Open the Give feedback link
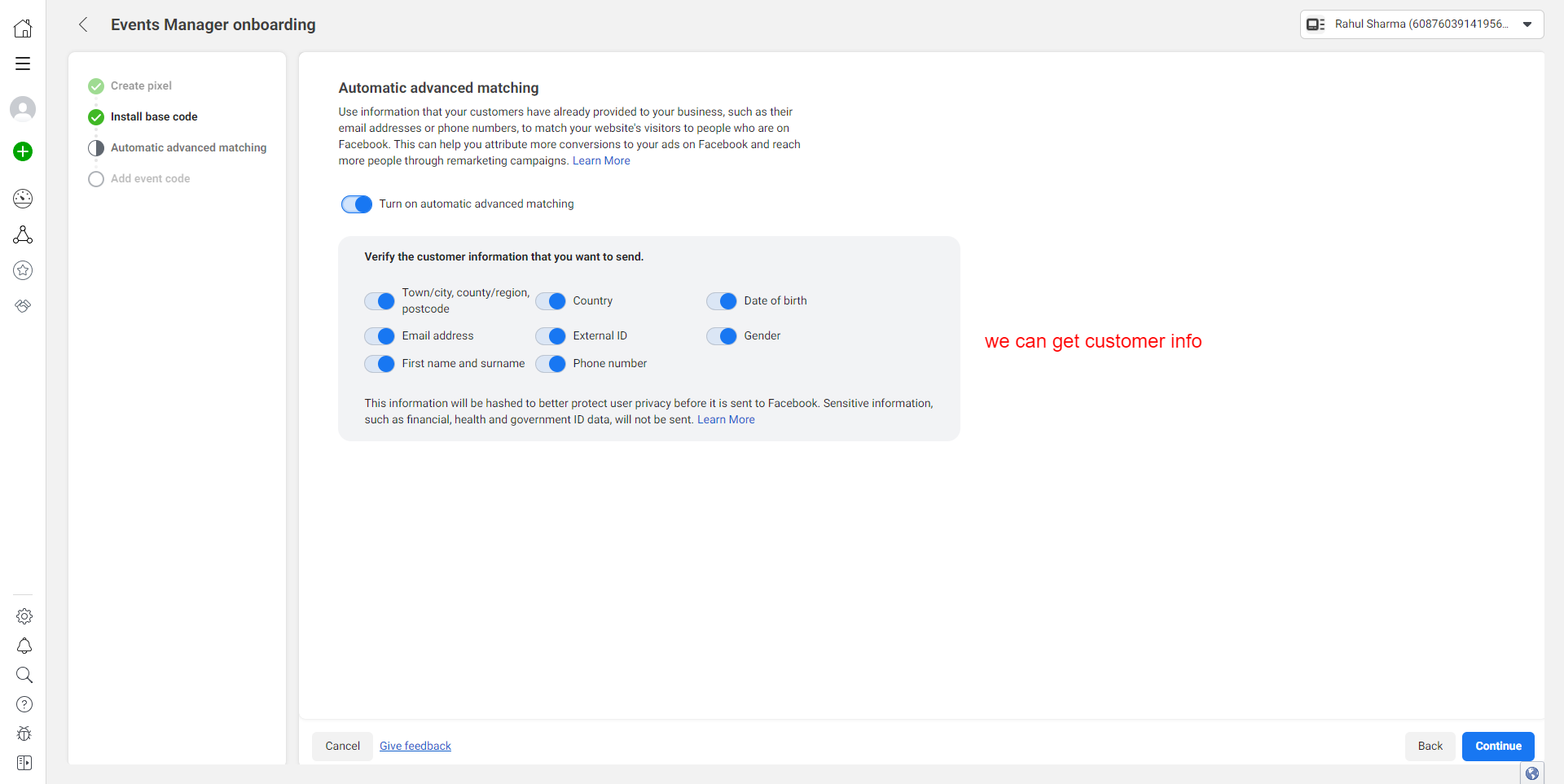 (x=415, y=747)
